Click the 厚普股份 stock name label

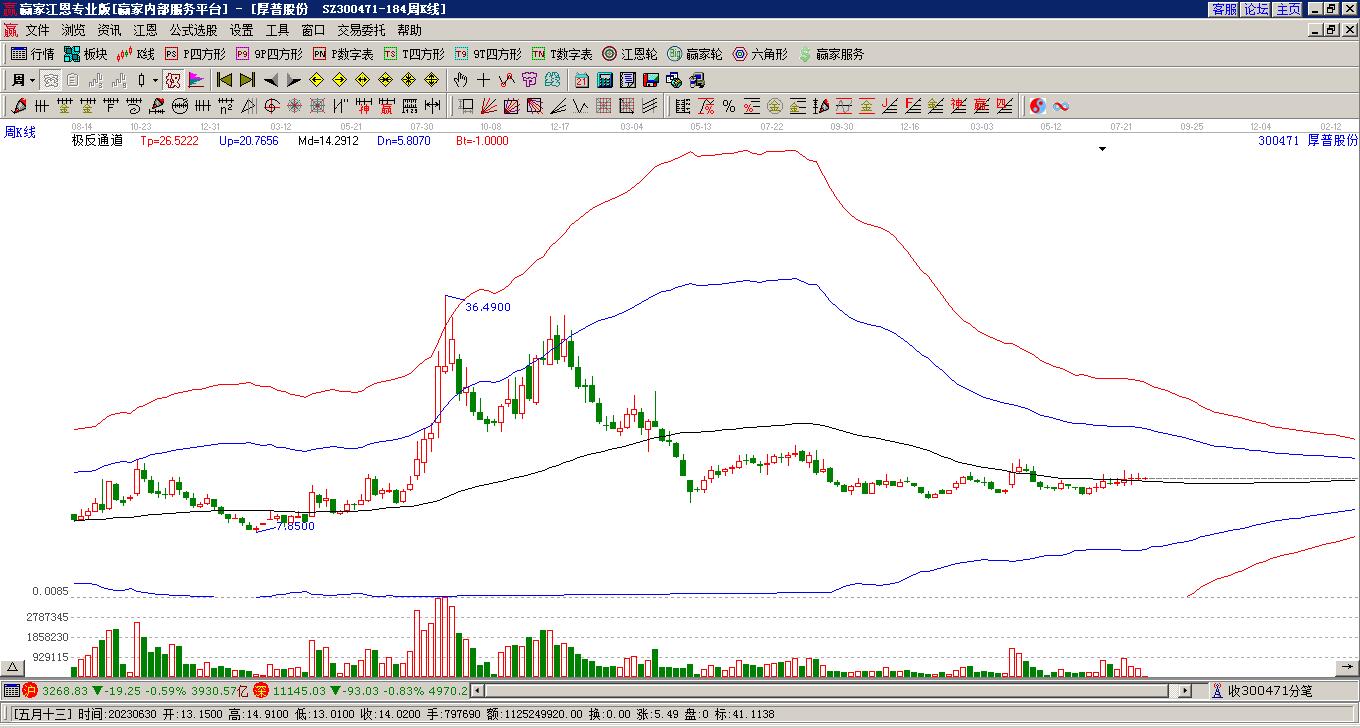pyautogui.click(x=1333, y=141)
